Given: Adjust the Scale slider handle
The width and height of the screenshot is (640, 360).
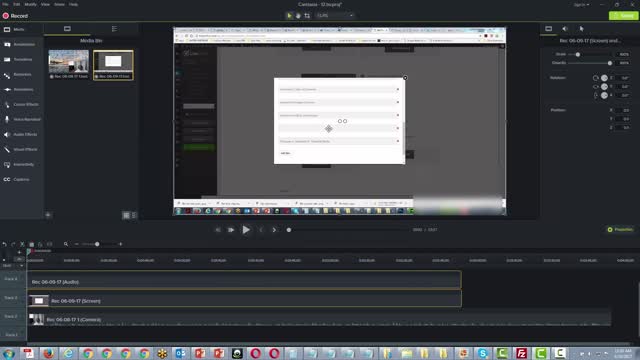Looking at the screenshot, I should coord(578,54).
